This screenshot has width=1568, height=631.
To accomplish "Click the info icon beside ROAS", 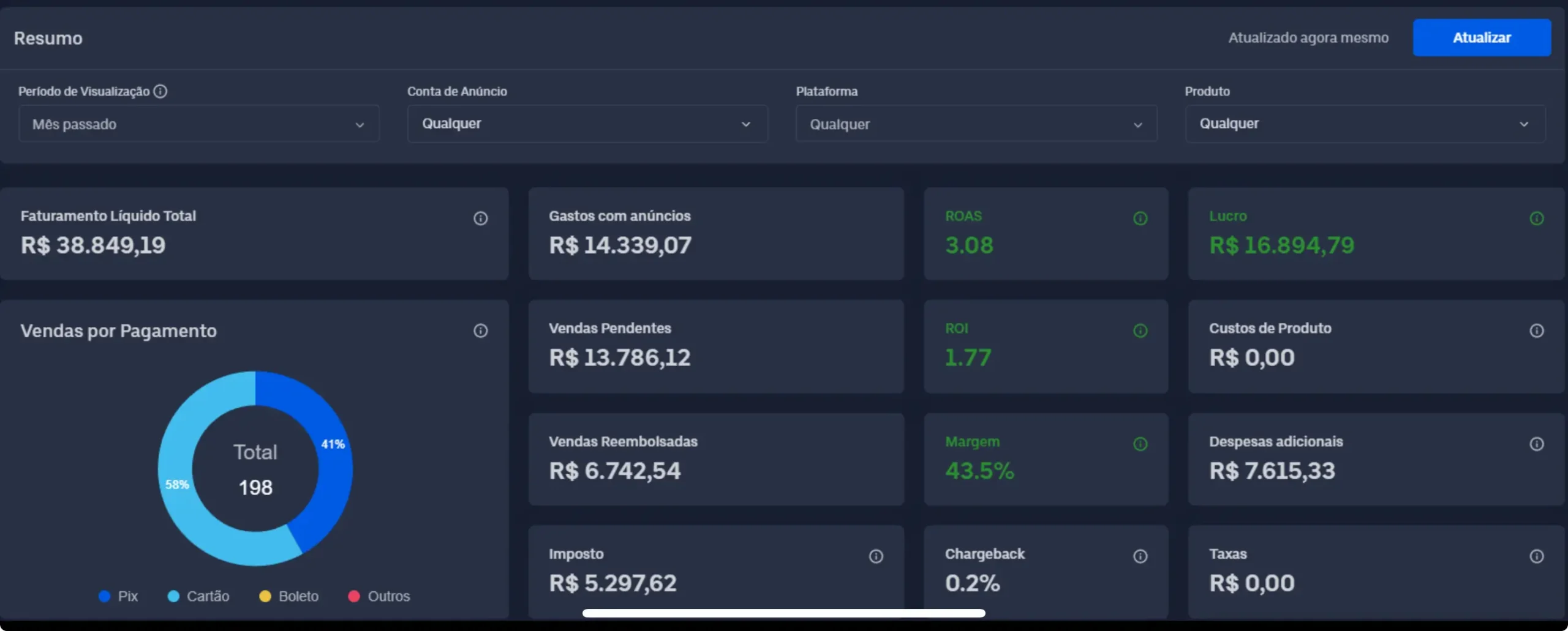I will click(x=1140, y=218).
